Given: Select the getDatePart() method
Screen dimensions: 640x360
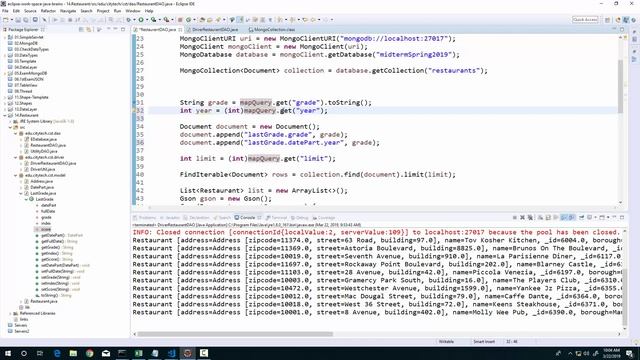Looking at the screenshot, I should point(60,236).
